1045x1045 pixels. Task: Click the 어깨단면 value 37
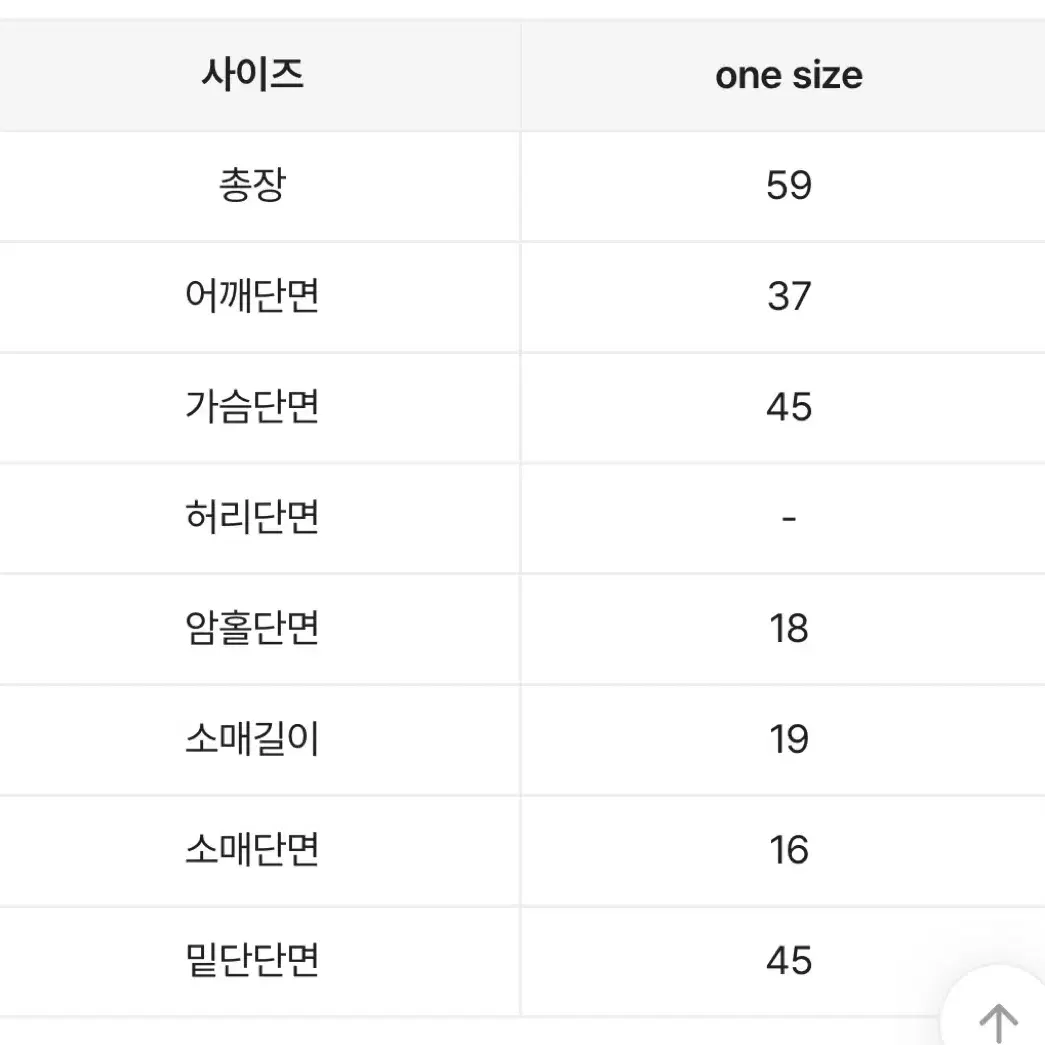point(788,296)
